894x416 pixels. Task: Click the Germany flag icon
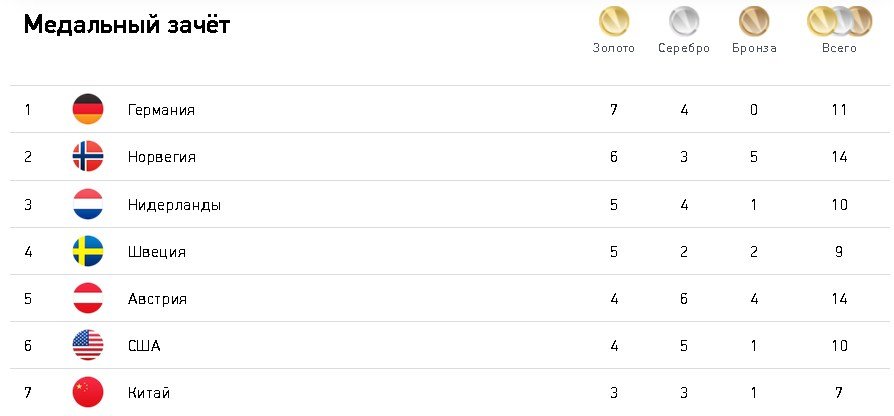click(x=88, y=109)
